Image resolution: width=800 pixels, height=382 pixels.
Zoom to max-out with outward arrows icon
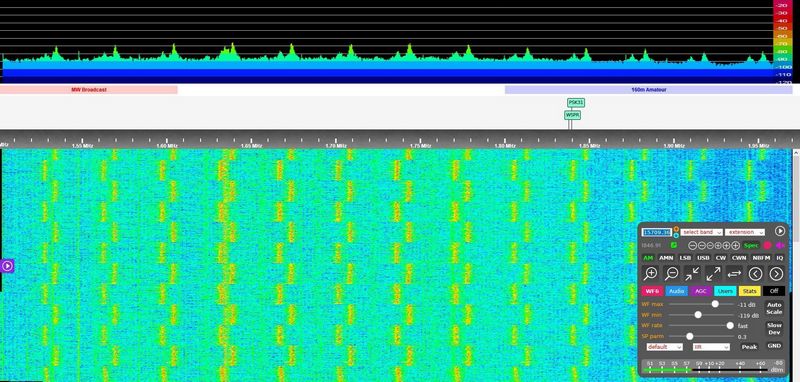pyautogui.click(x=713, y=274)
